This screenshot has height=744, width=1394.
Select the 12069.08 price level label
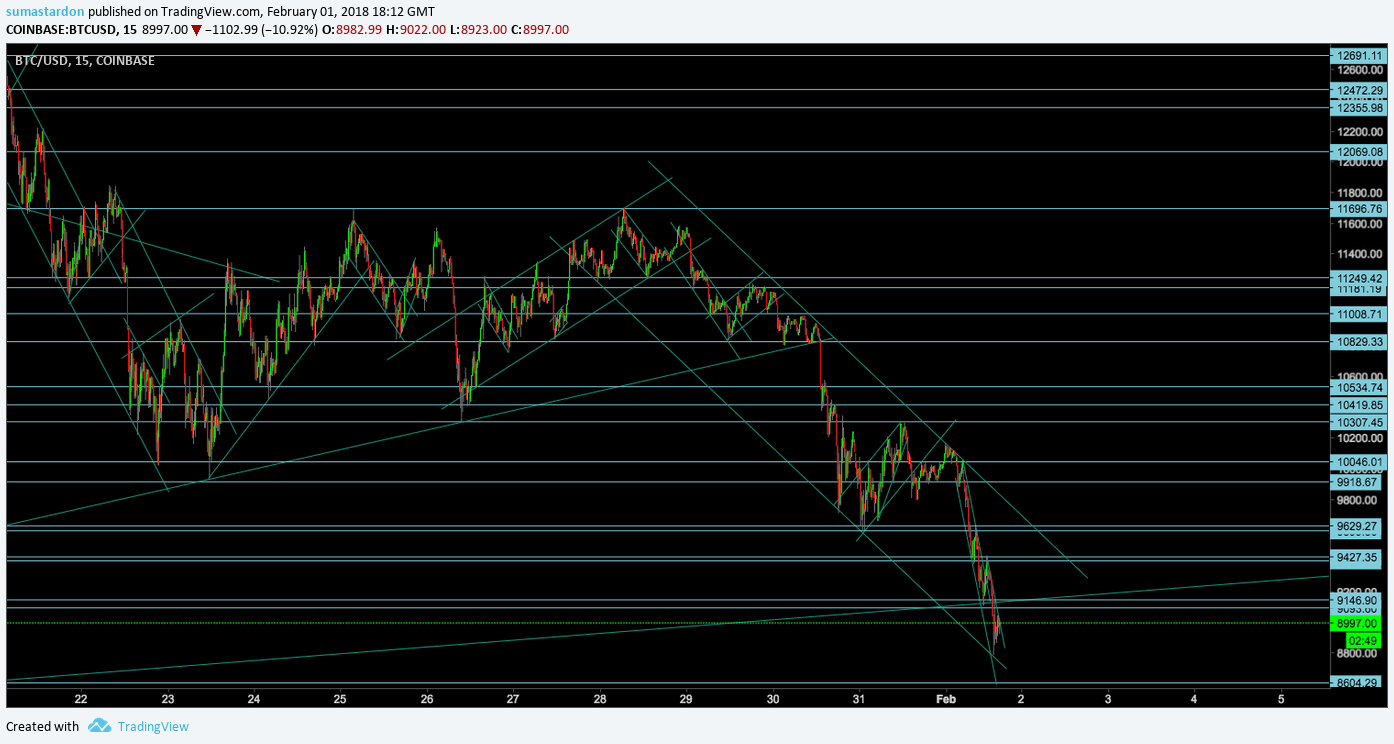(1359, 152)
